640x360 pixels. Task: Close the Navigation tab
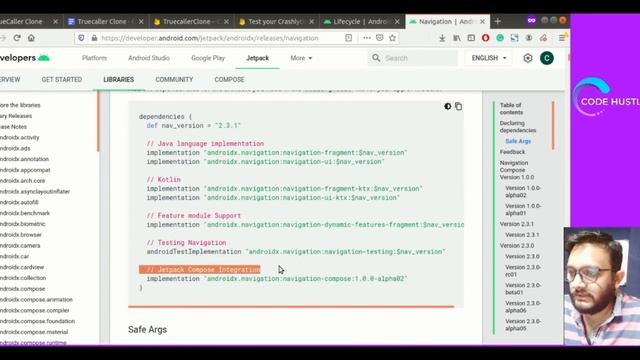(x=482, y=21)
